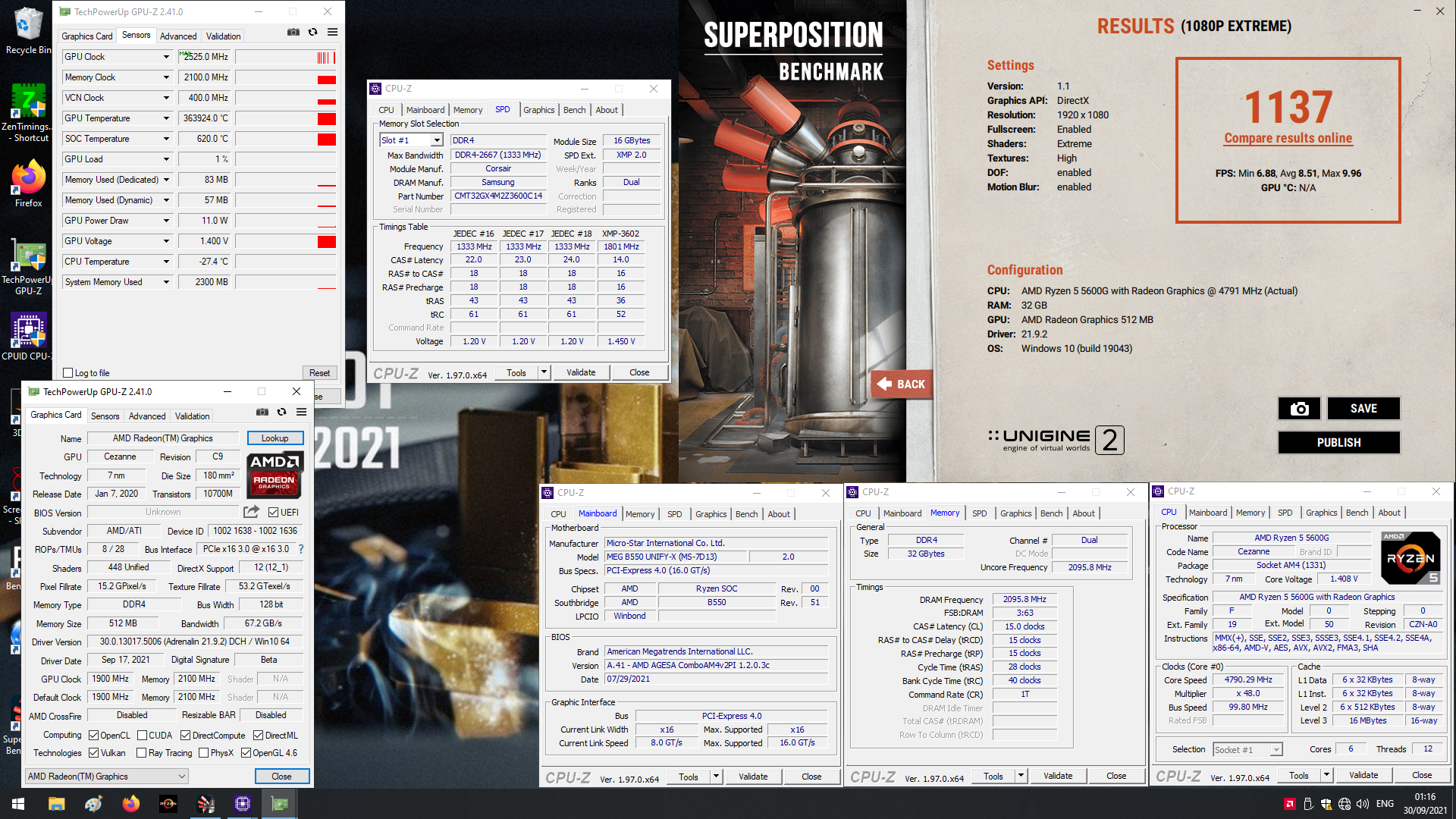Open Compare results online link
The width and height of the screenshot is (1456, 819).
pos(1288,138)
